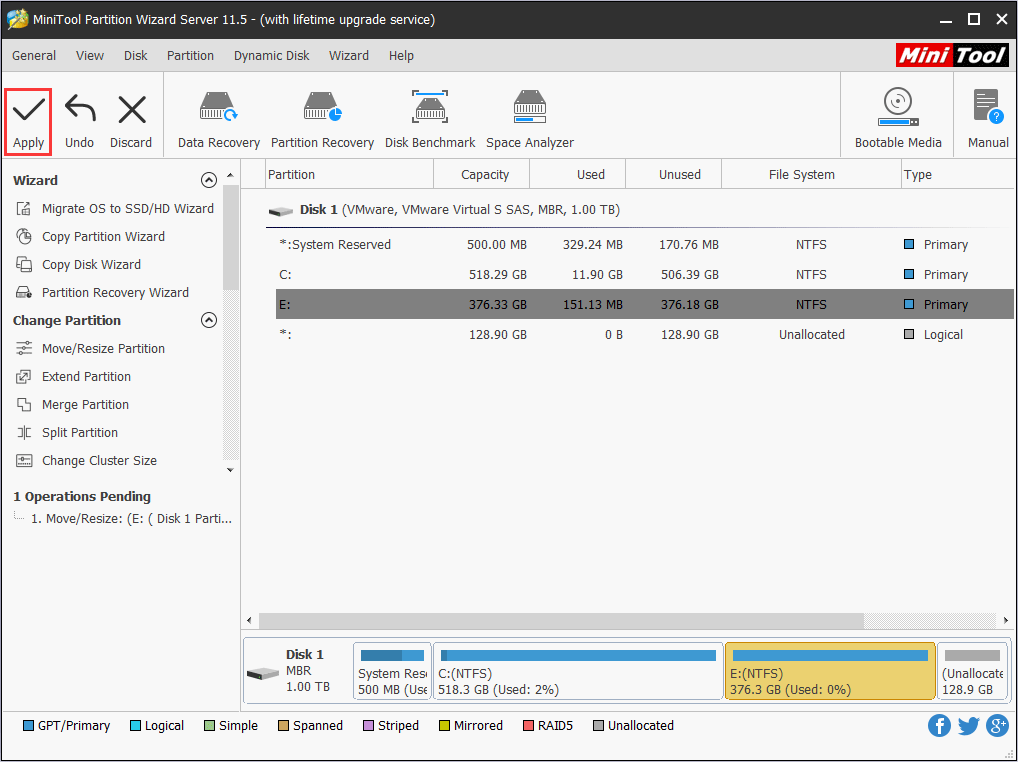Open the Partition Recovery Wizard sidebar item
1018x762 pixels.
click(103, 292)
